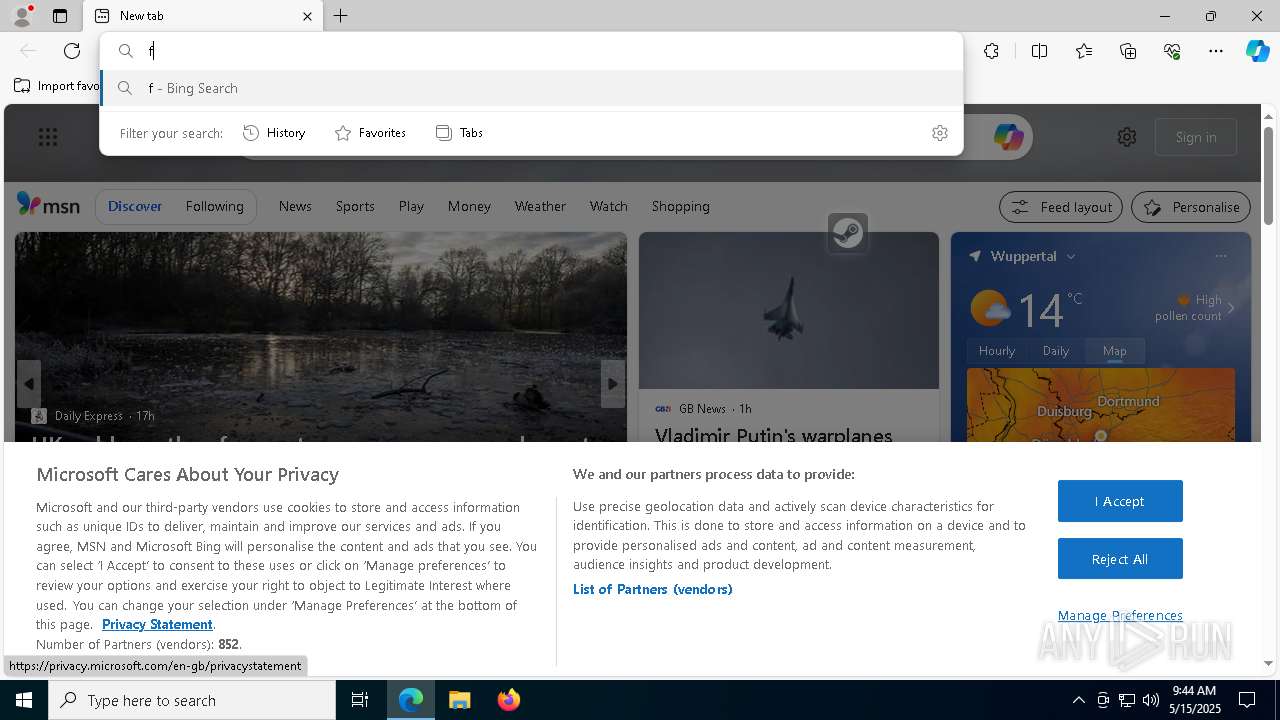1280x720 pixels.
Task: Open Copilot icon in MSN search box
Action: click(x=1008, y=137)
